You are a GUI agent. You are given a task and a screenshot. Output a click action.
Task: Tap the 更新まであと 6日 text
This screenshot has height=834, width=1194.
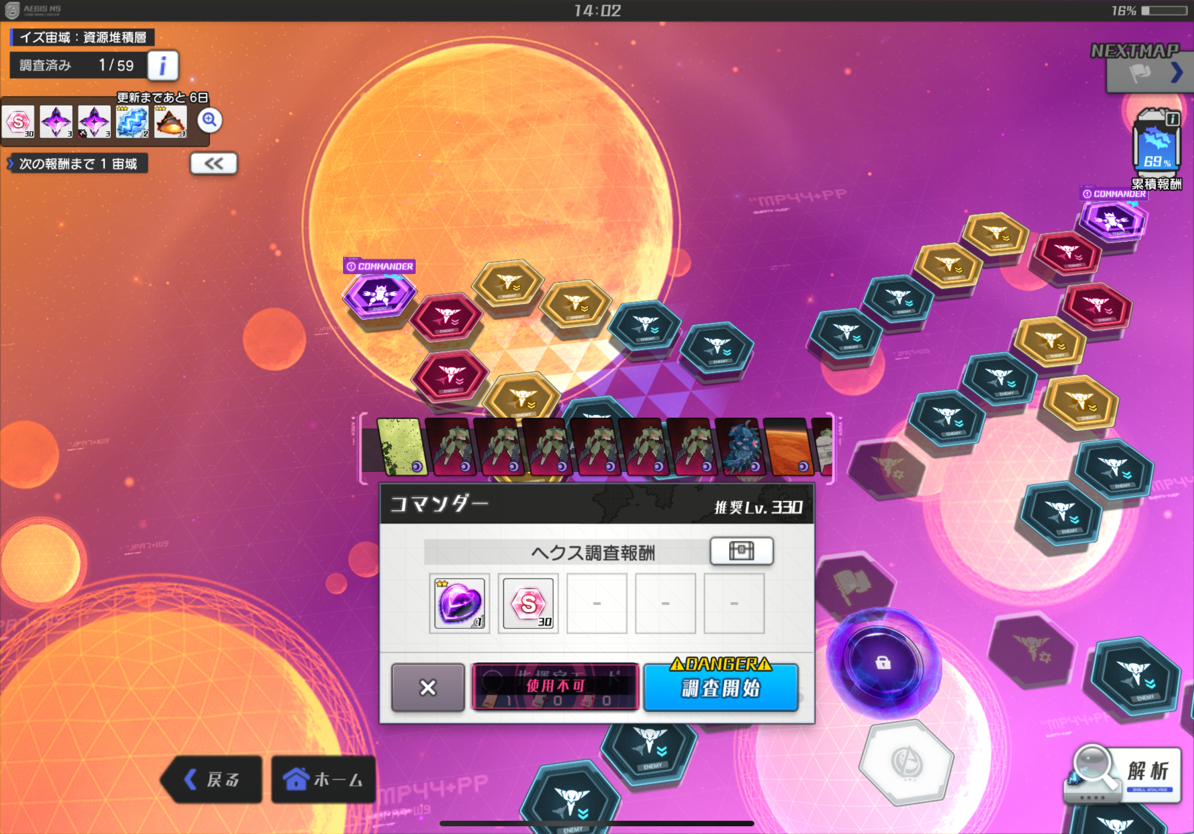[x=162, y=97]
